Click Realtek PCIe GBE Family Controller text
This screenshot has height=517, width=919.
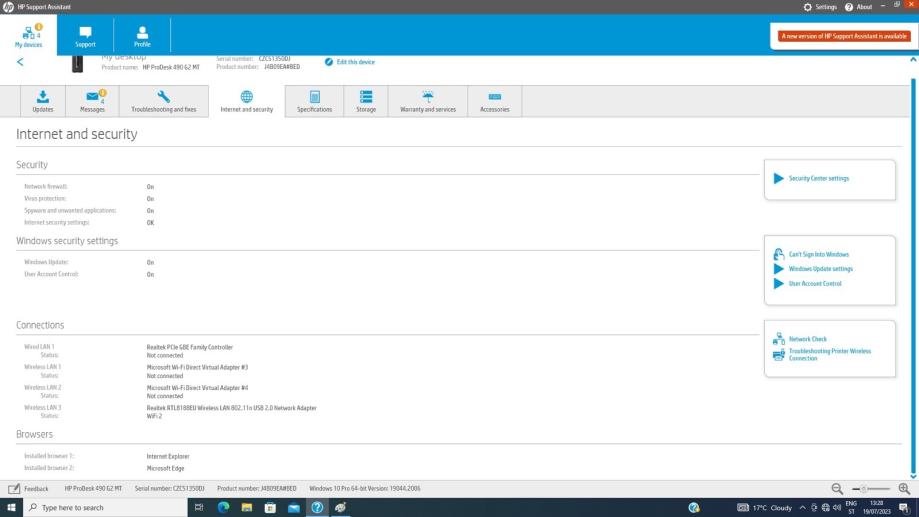click(189, 347)
